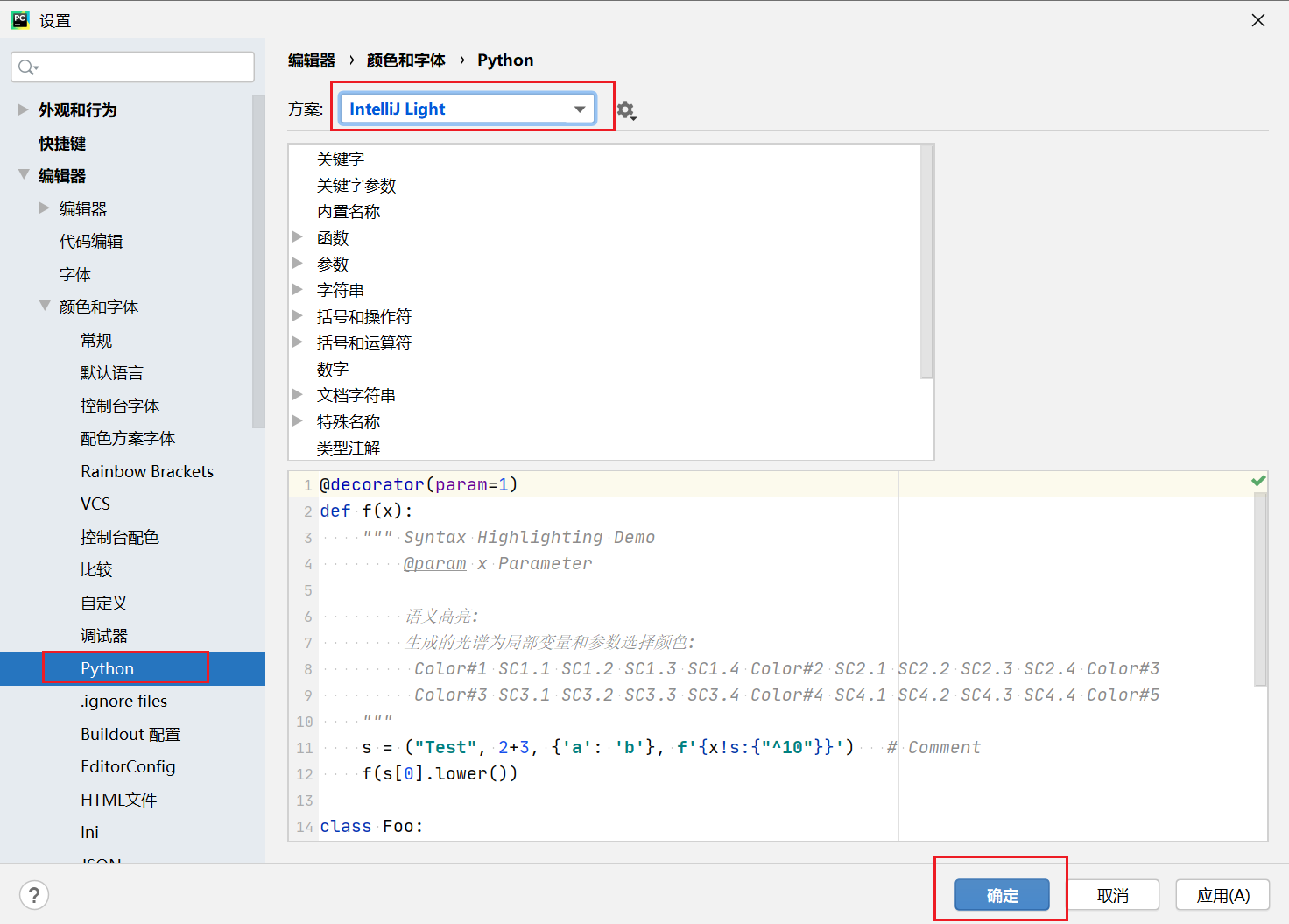Select 默认语言 in the sidebar
The height and width of the screenshot is (924, 1289).
click(111, 372)
